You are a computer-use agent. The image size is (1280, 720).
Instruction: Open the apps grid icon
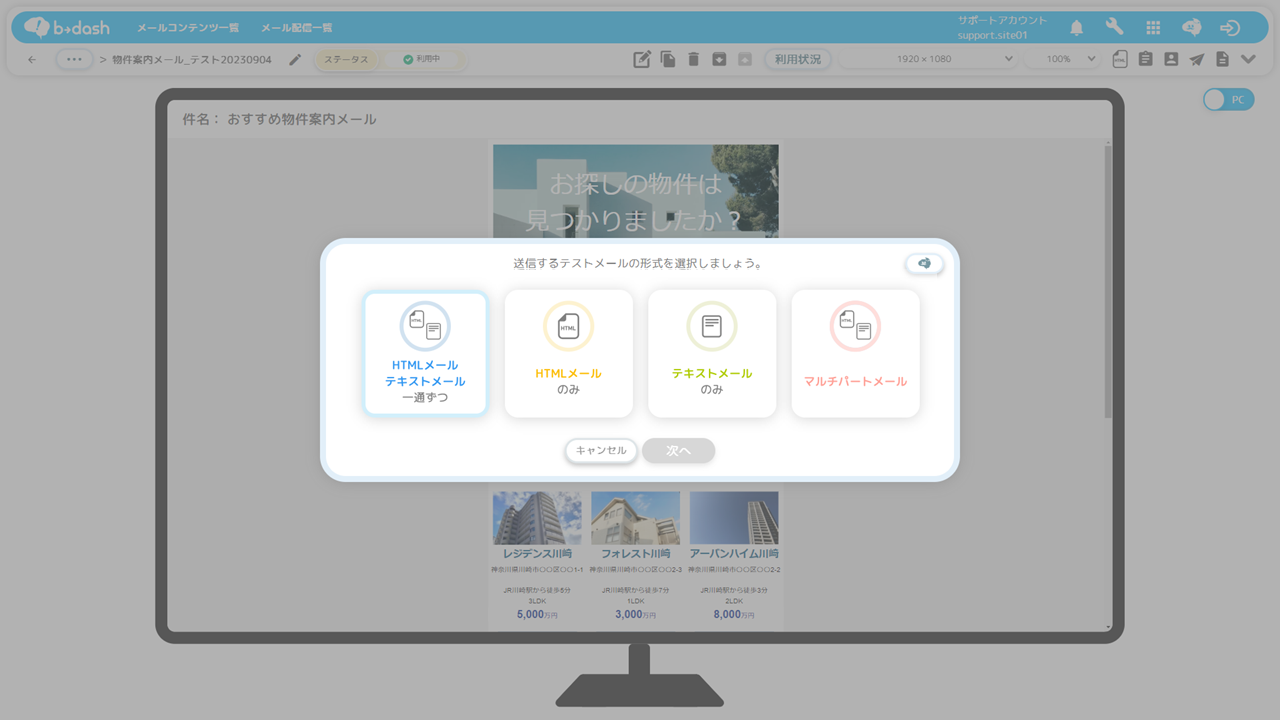pyautogui.click(x=1153, y=28)
